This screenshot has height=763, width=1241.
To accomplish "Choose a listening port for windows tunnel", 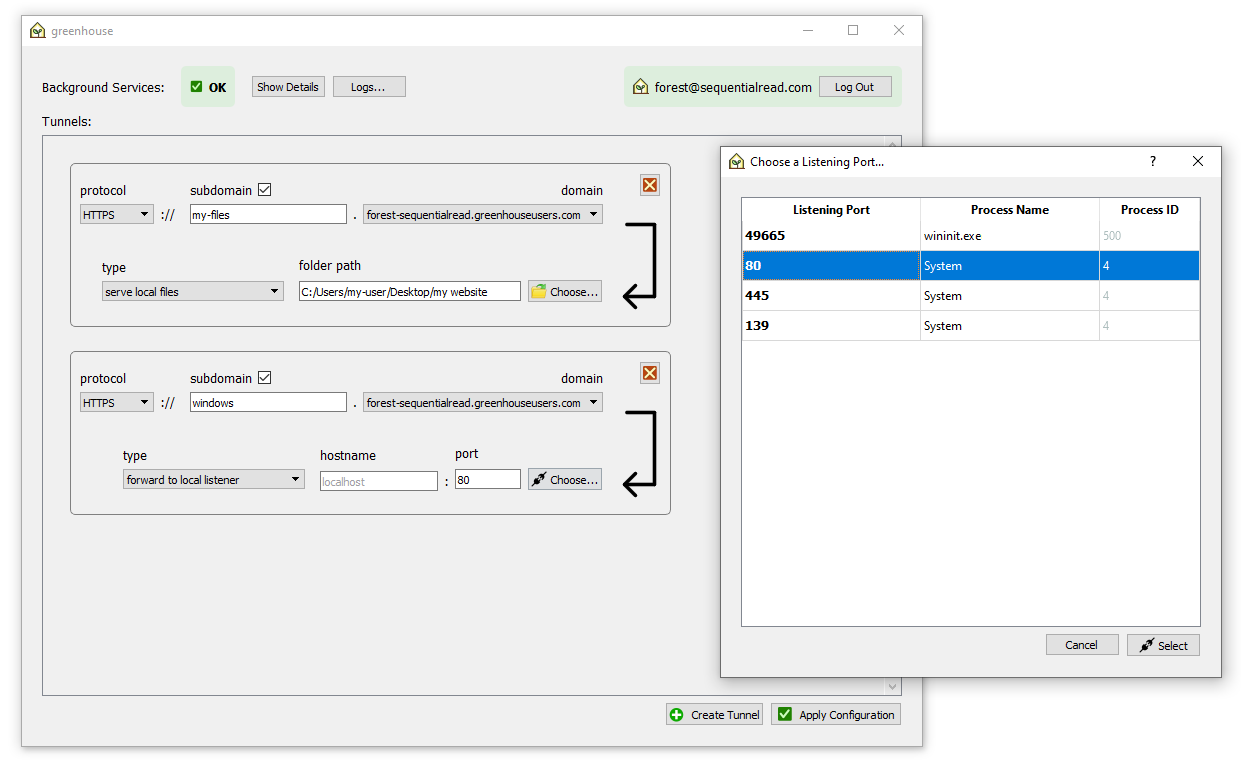I will click(565, 479).
